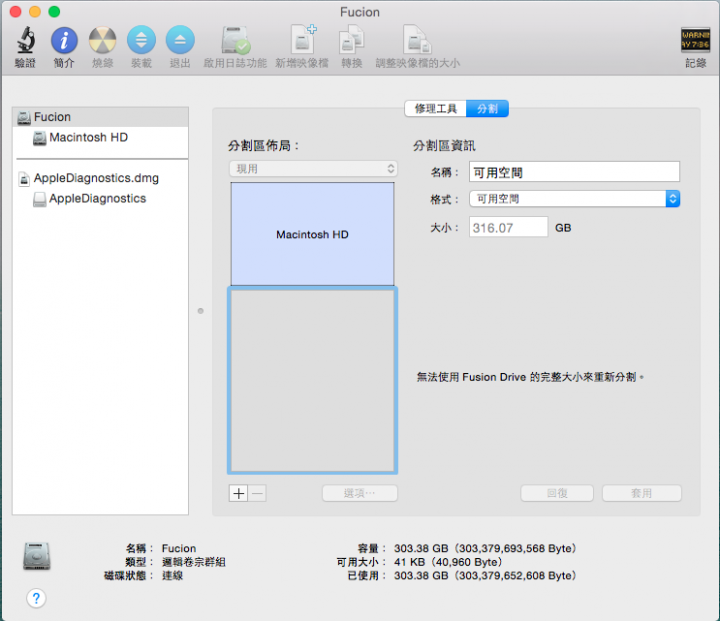Click the disk type value 邏輯卷宗群組

[x=194, y=562]
